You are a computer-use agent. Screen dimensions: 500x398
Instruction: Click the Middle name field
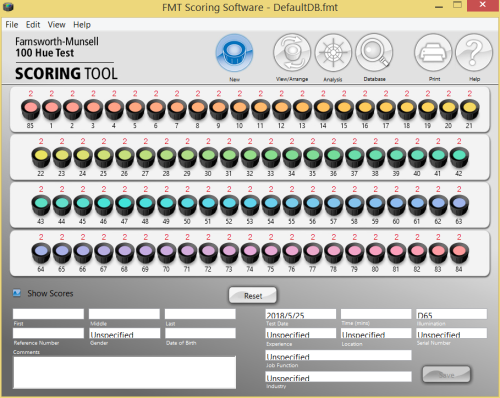(124, 314)
